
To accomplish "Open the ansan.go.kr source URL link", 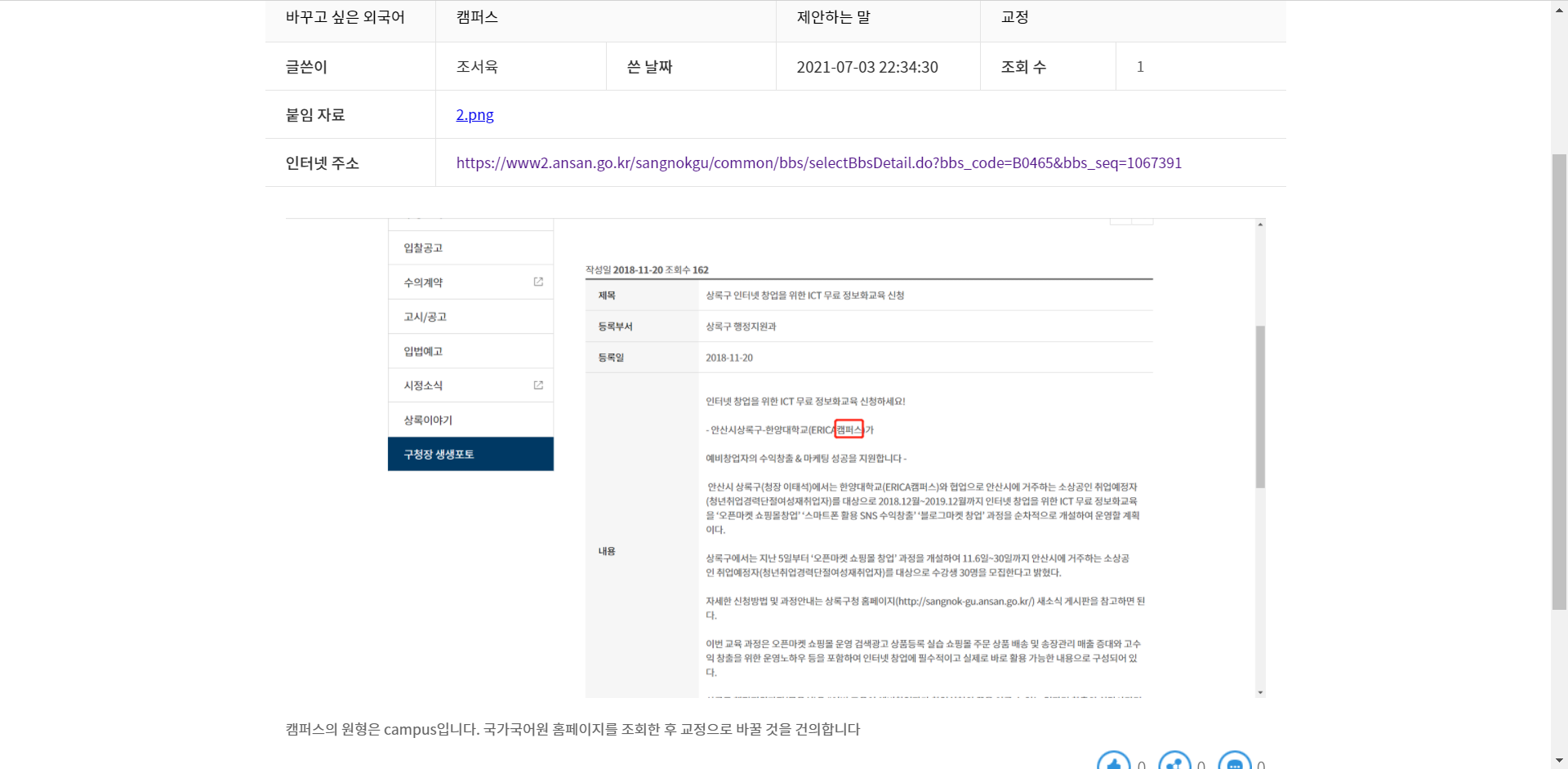I will [818, 163].
